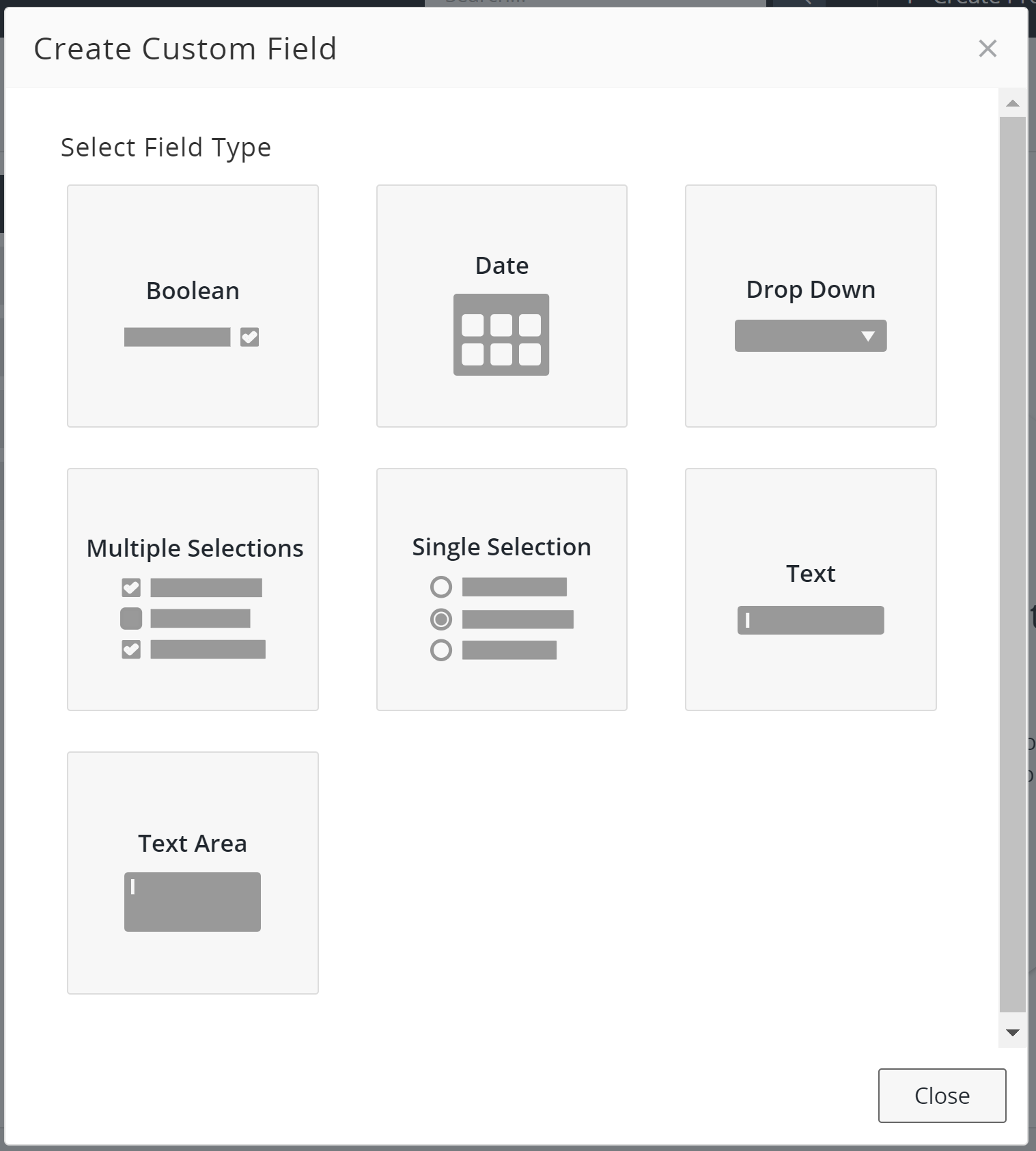Click the radio buttons icon in Single Selection
This screenshot has width=1036, height=1151.
click(502, 619)
